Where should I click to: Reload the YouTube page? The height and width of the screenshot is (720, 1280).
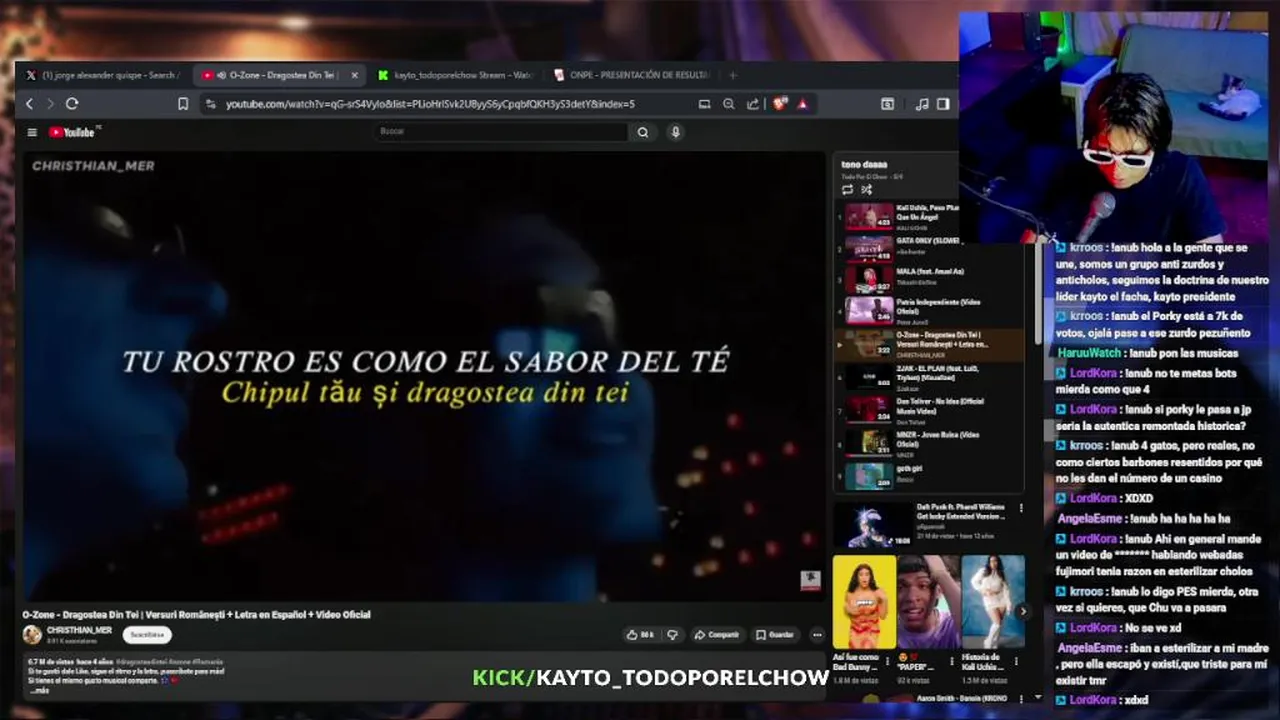point(72,104)
